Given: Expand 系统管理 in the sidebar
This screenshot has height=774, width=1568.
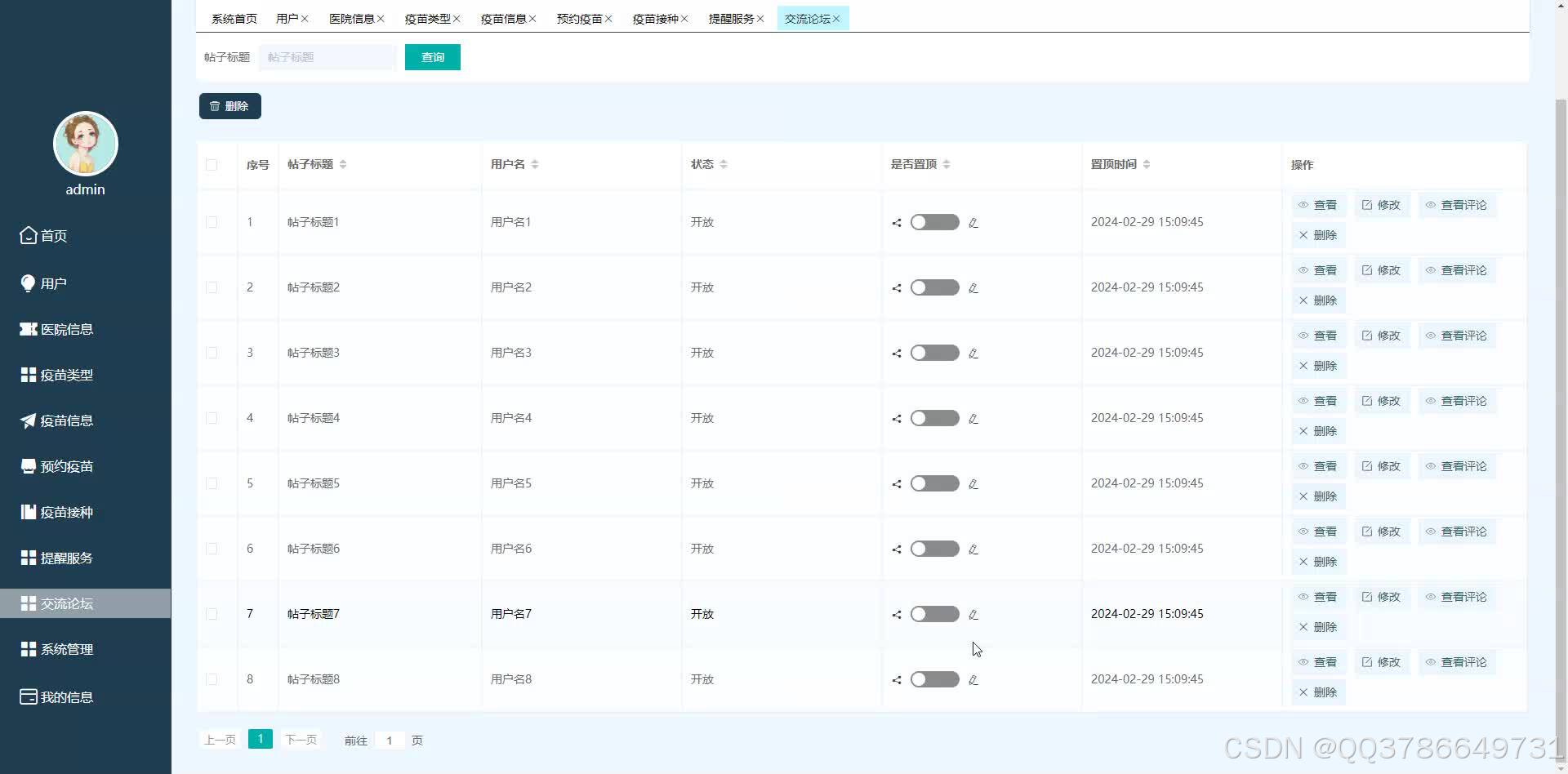Looking at the screenshot, I should [x=85, y=649].
